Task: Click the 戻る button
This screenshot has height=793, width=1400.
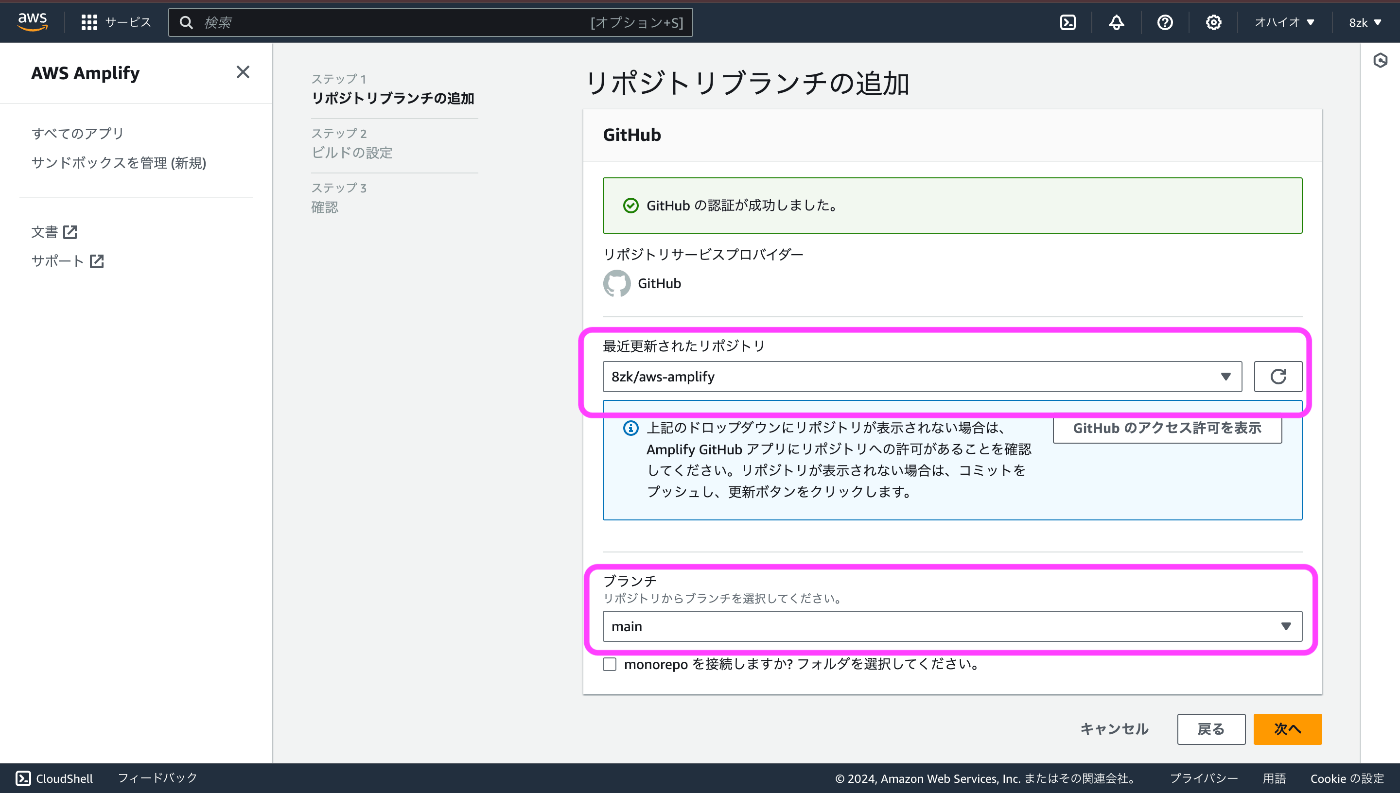Action: [x=1211, y=729]
